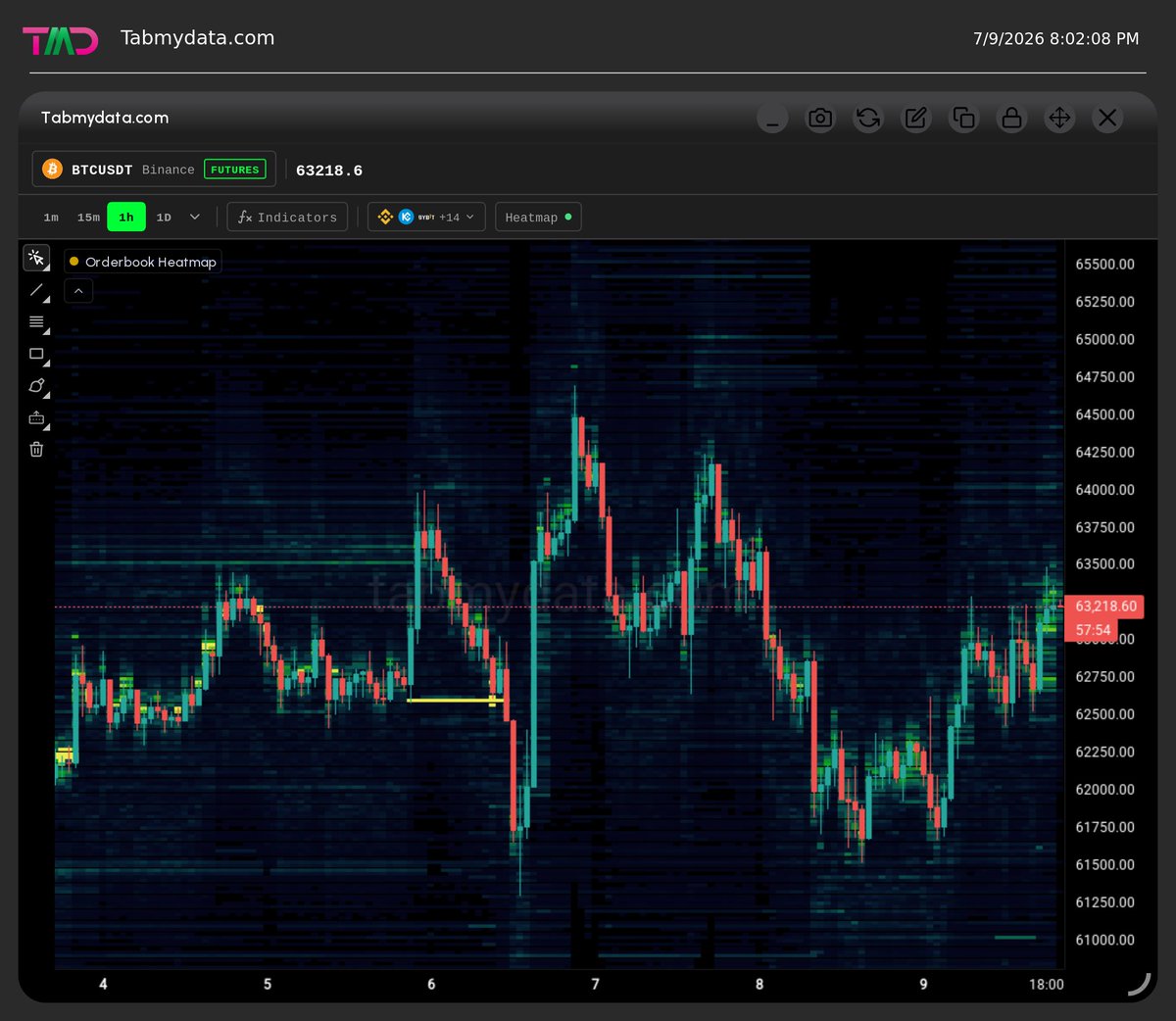Click the Bitcoin symbol icon
This screenshot has height=1021, width=1176.
(x=52, y=170)
